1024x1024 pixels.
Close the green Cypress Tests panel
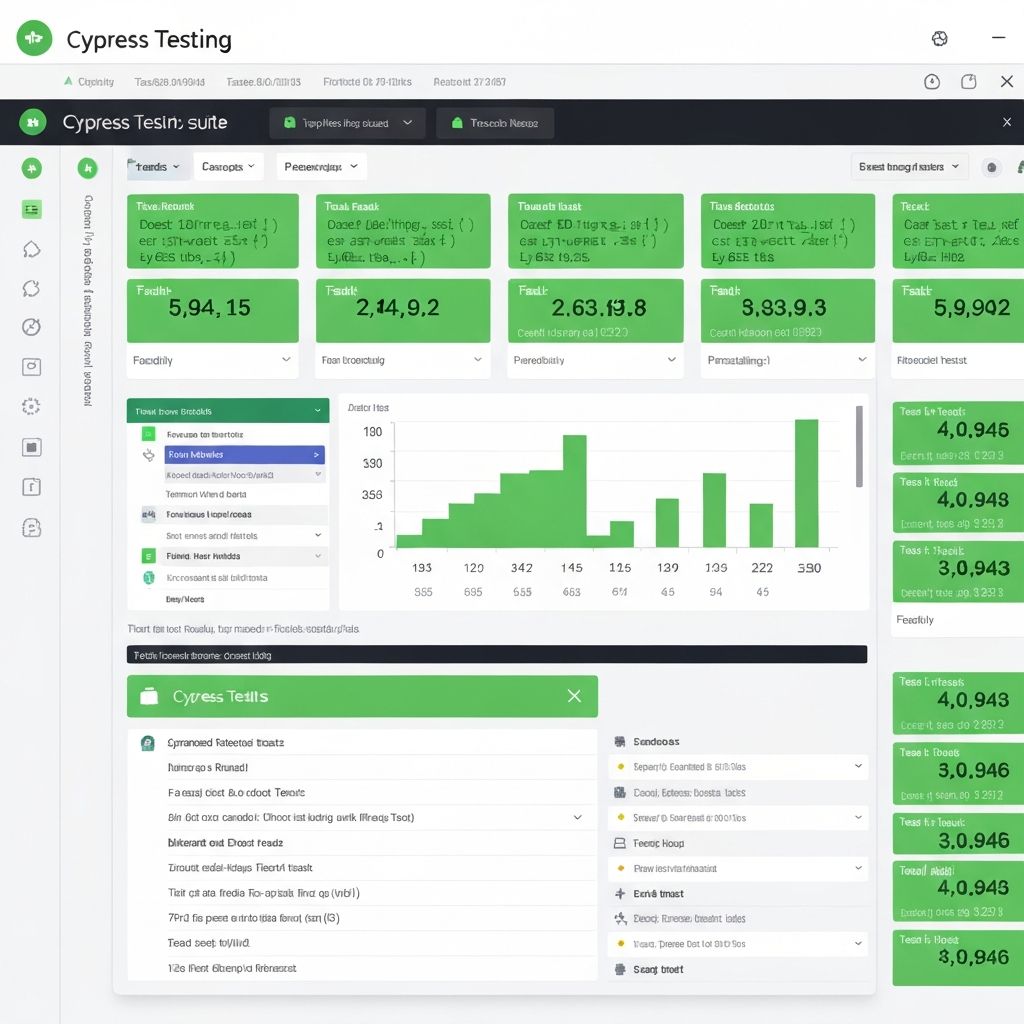click(574, 696)
